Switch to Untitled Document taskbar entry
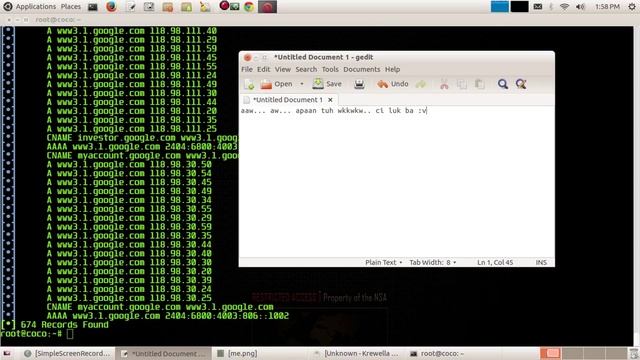This screenshot has width=640, height=360. [164, 353]
